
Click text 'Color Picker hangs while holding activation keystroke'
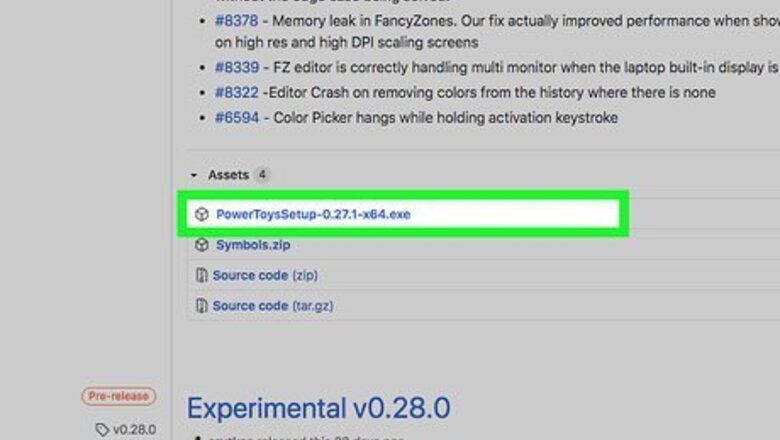(x=445, y=118)
